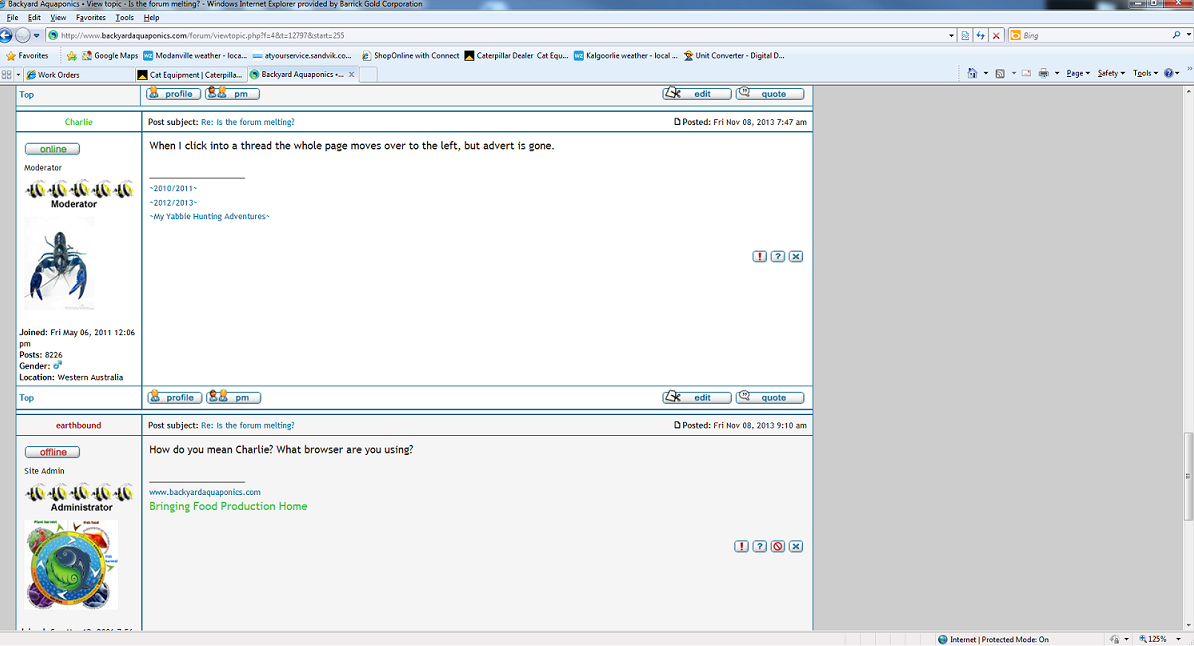Open the Favorites menu in menu bar
This screenshot has height=646, width=1194.
pyautogui.click(x=91, y=18)
